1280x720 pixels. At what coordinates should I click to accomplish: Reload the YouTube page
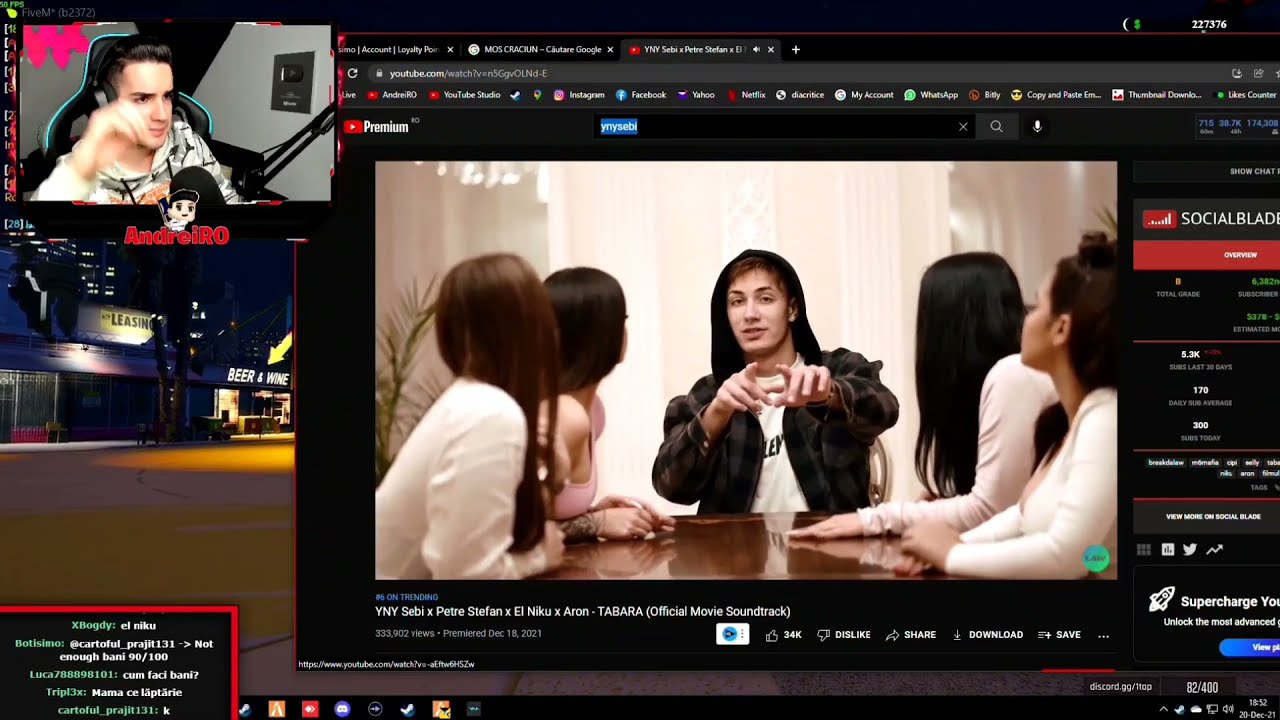click(x=352, y=73)
